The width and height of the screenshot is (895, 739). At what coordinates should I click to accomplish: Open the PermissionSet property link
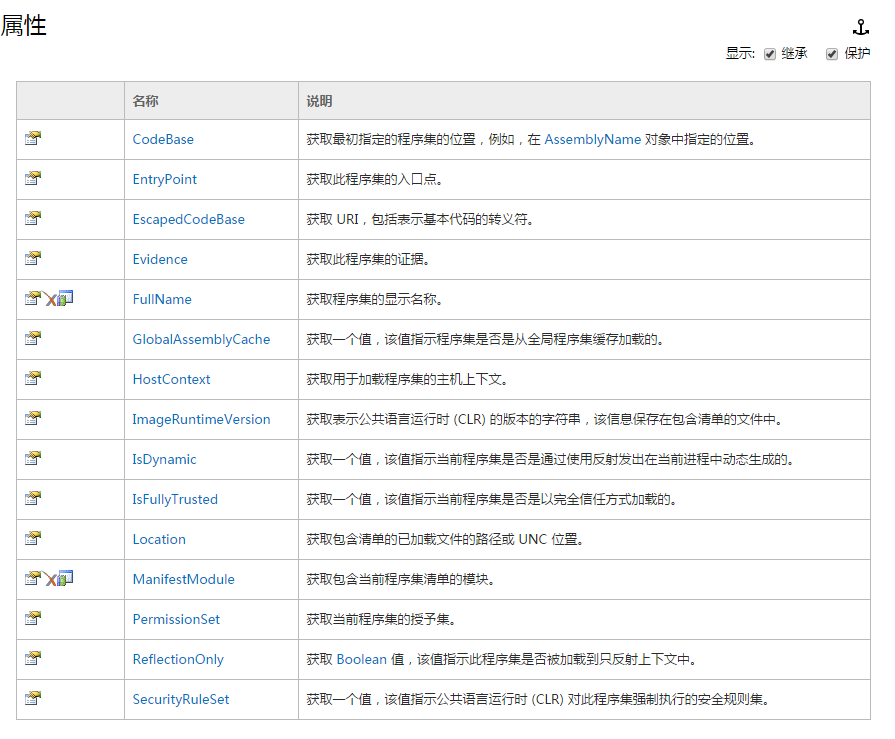[x=176, y=619]
